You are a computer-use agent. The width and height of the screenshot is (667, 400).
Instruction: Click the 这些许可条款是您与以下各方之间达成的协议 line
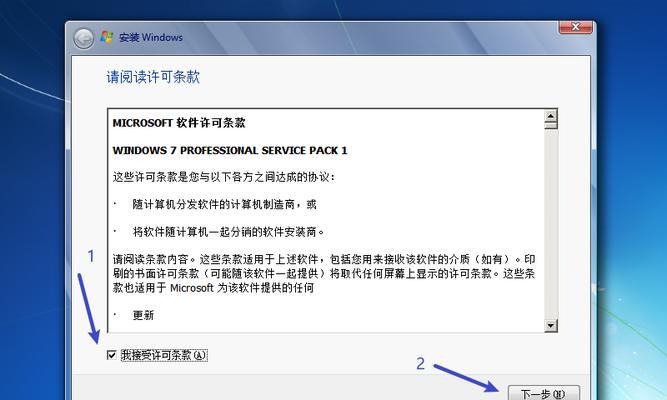(224, 177)
